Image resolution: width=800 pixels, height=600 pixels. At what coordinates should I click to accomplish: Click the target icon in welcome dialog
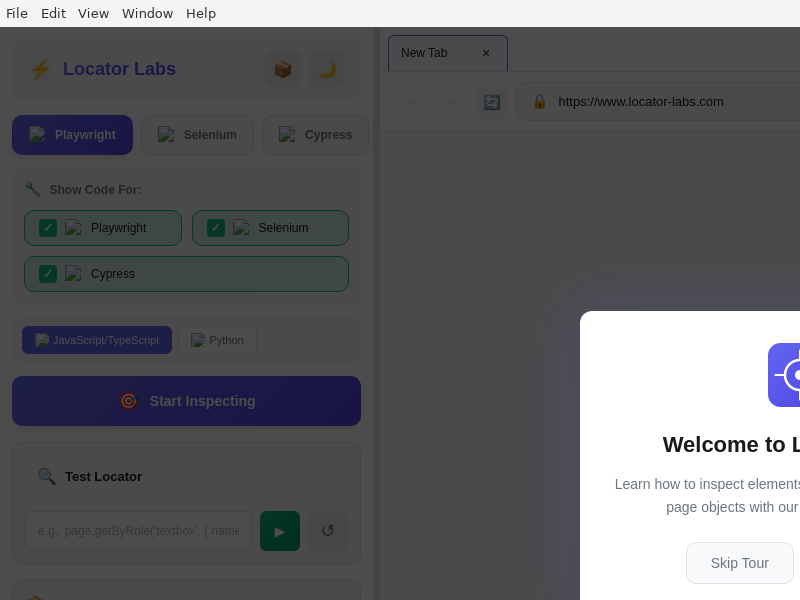click(x=784, y=375)
